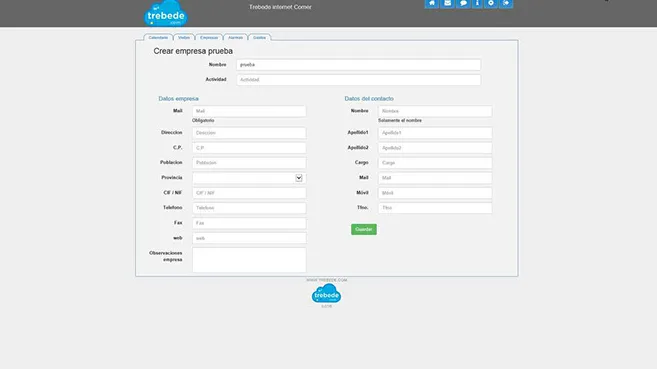The width and height of the screenshot is (657, 369).
Task: Open the www.trebede.com footer link
Action: [x=326, y=280]
